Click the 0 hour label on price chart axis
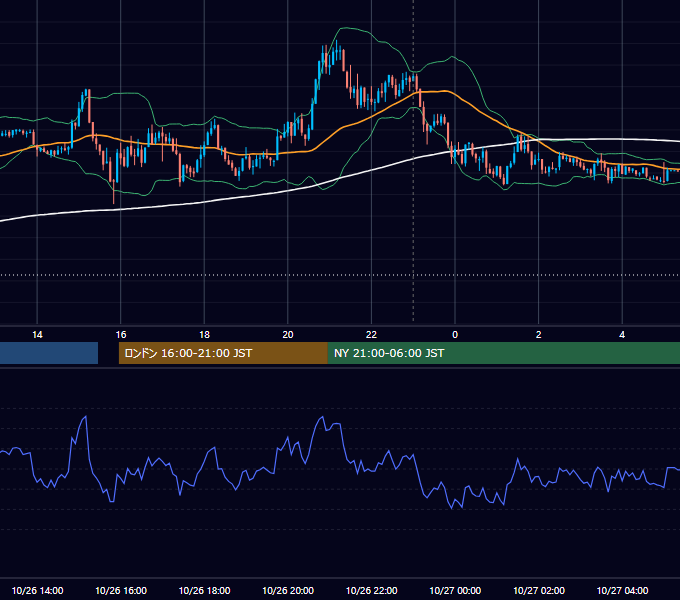The height and width of the screenshot is (600, 680). click(455, 335)
